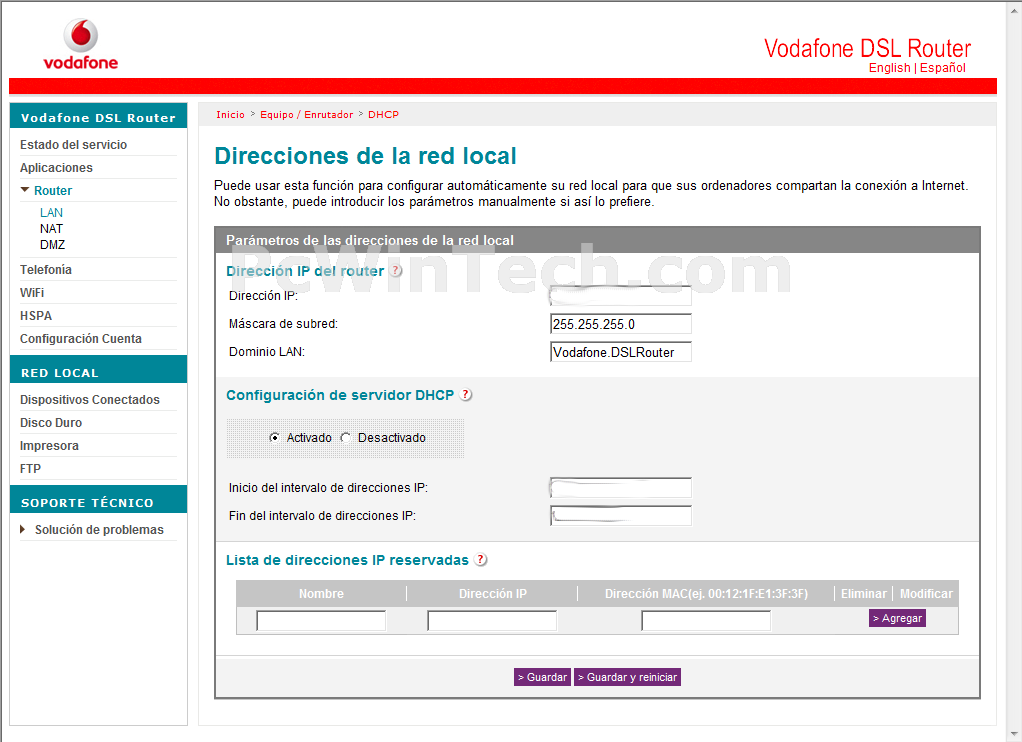The image size is (1022, 742).
Task: Open Aplicaciones menu item
Action: click(x=56, y=168)
